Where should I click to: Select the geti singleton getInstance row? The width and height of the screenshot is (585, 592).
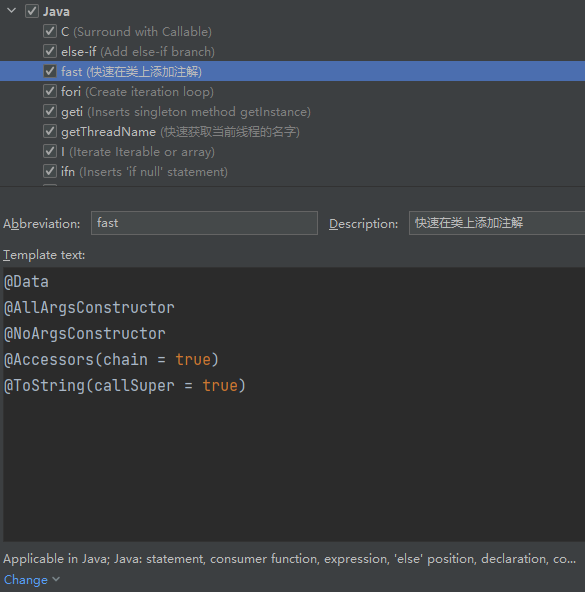pos(292,111)
